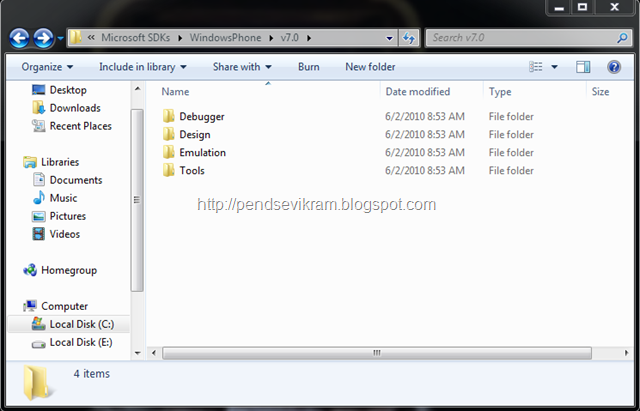This screenshot has width=640, height=411.
Task: Open recent pages dropdown beside Forward button
Action: click(x=60, y=38)
